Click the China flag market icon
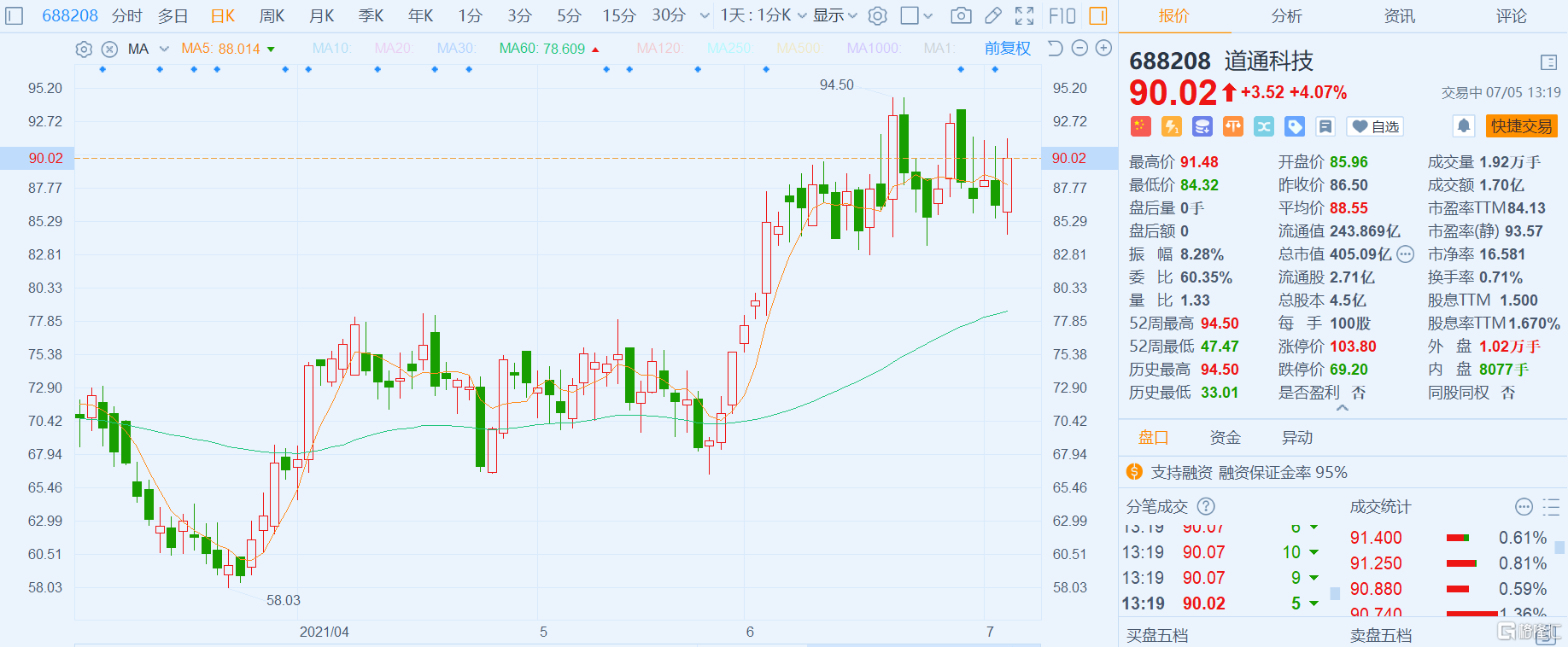 tap(1141, 126)
